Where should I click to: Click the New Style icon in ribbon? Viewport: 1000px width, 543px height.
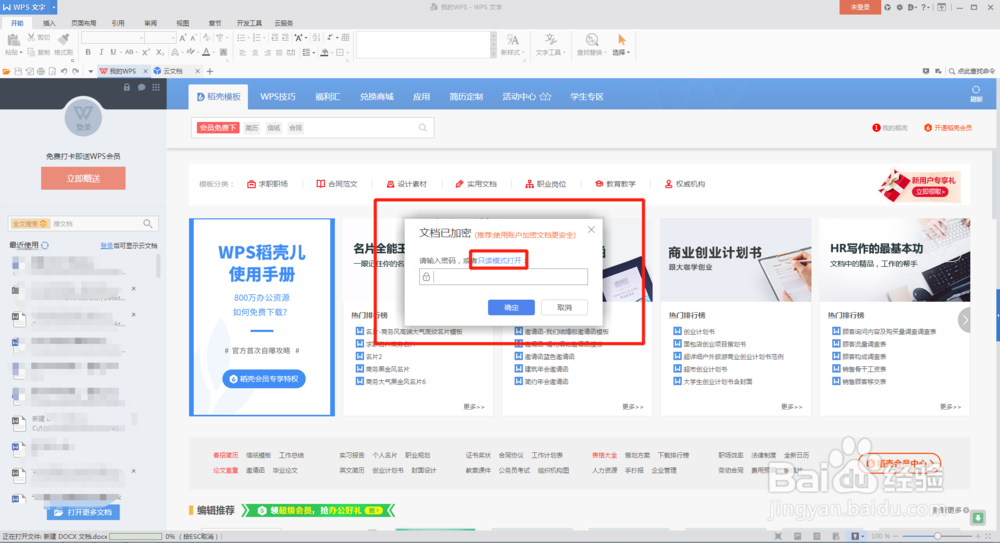click(512, 40)
